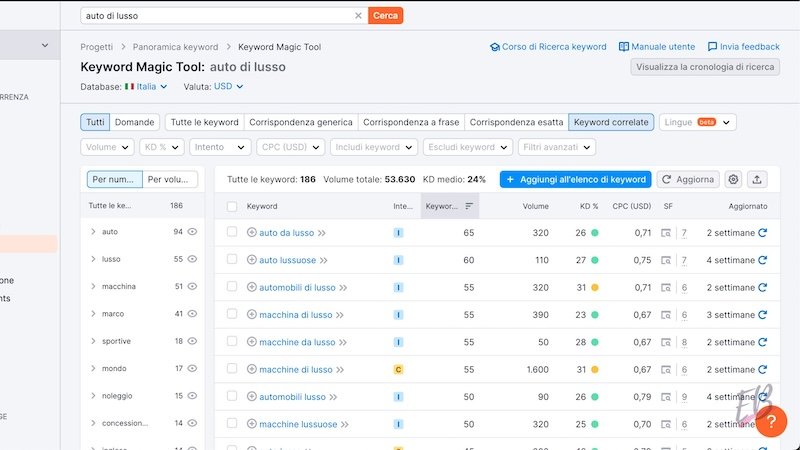Screen dimensions: 800x450
Task: Check the 'macchina di lusso' row checkbox
Action: coord(232,314)
